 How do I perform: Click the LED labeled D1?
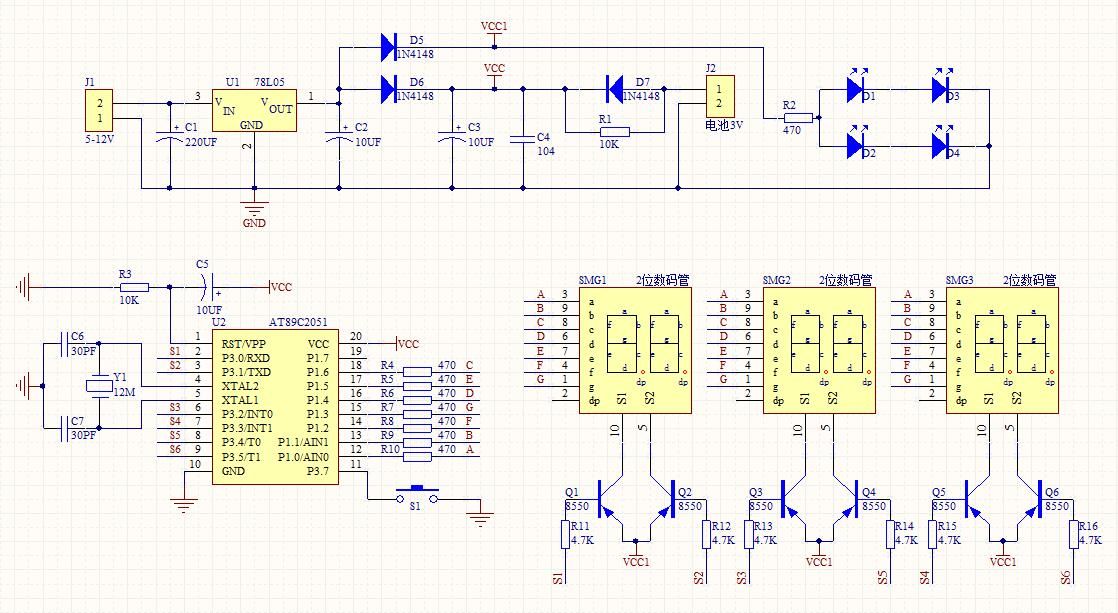click(x=855, y=90)
